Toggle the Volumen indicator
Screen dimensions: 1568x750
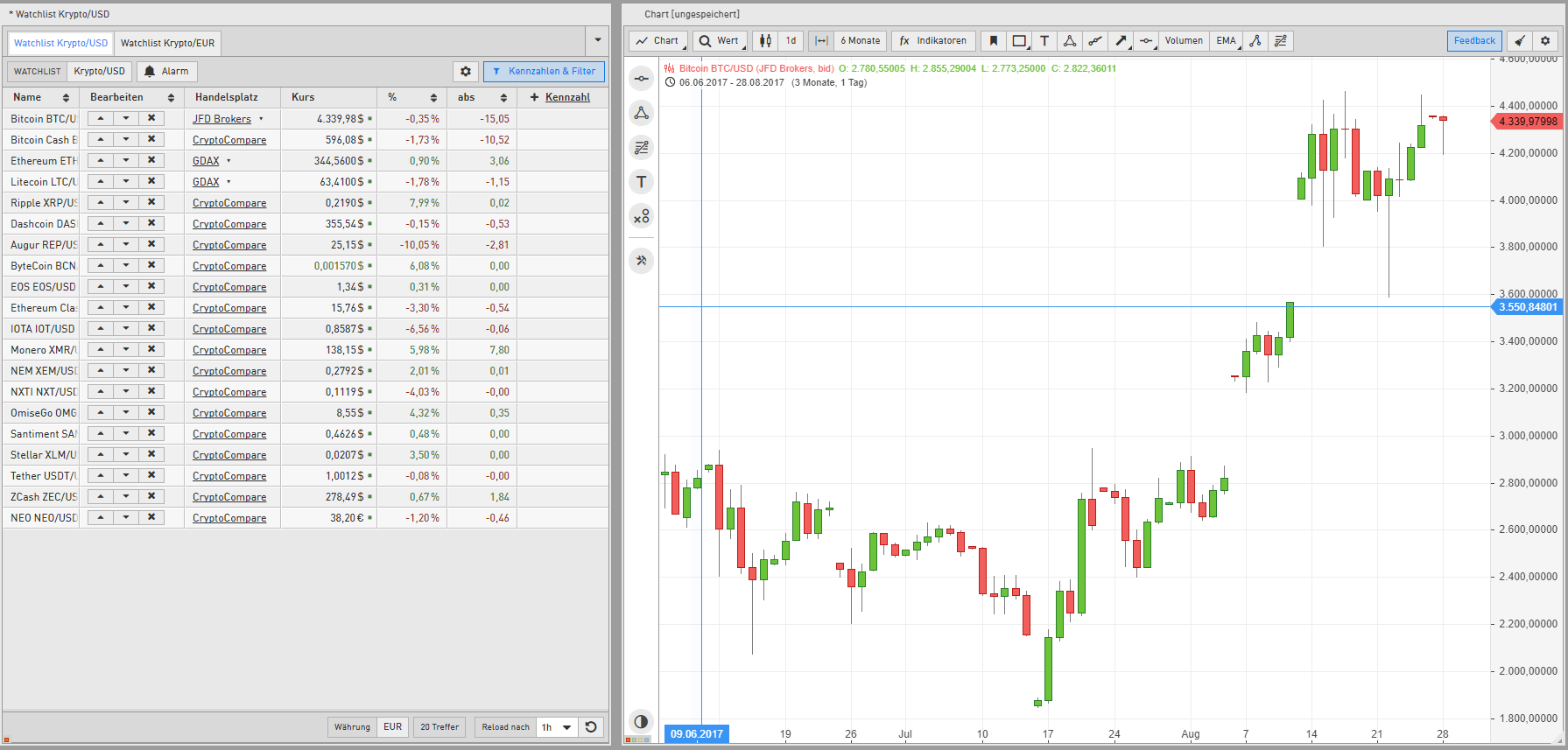(x=1184, y=41)
